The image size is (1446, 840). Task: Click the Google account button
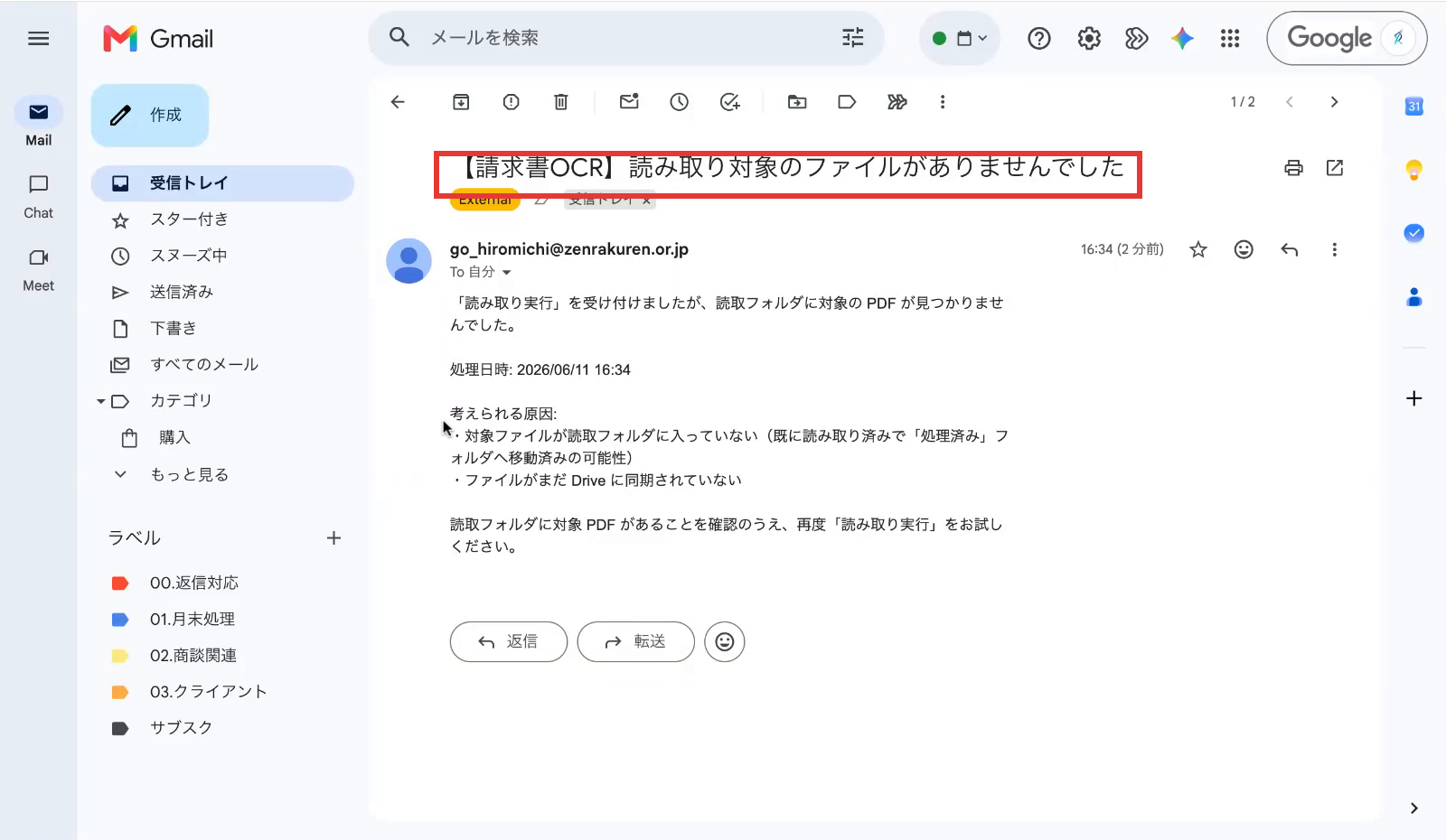coord(1347,38)
